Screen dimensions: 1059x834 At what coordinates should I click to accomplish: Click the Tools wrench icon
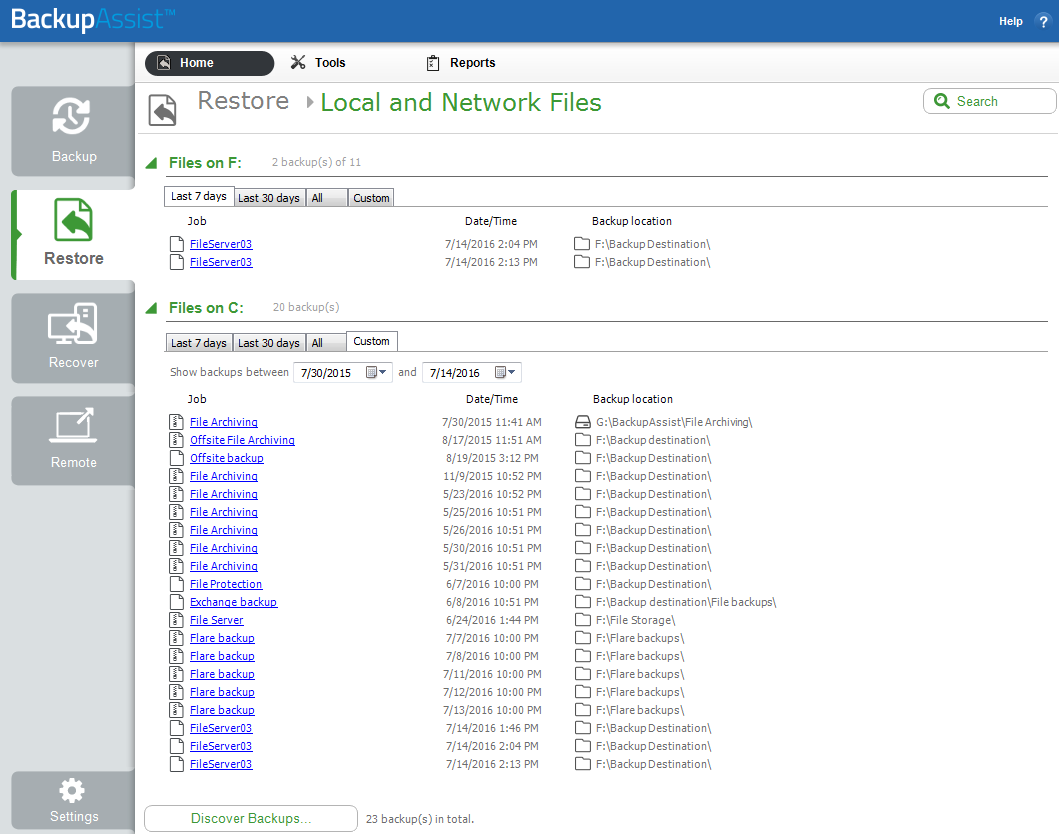(x=298, y=63)
